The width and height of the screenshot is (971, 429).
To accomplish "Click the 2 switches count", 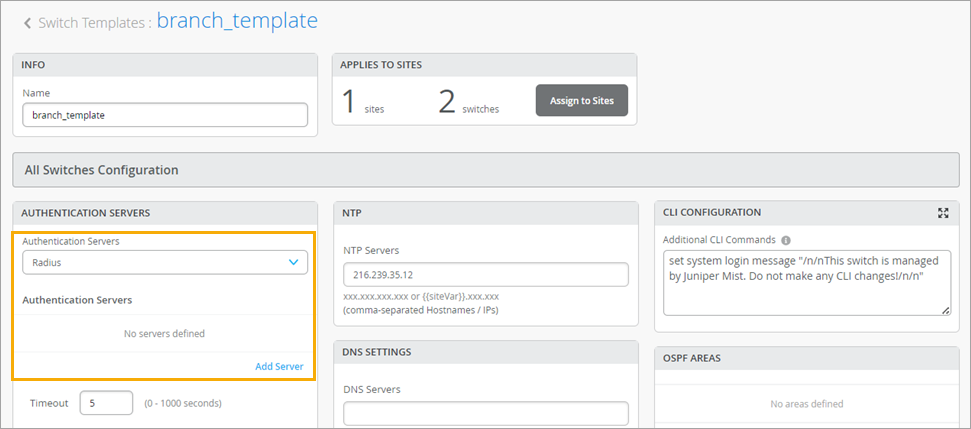I will click(447, 101).
